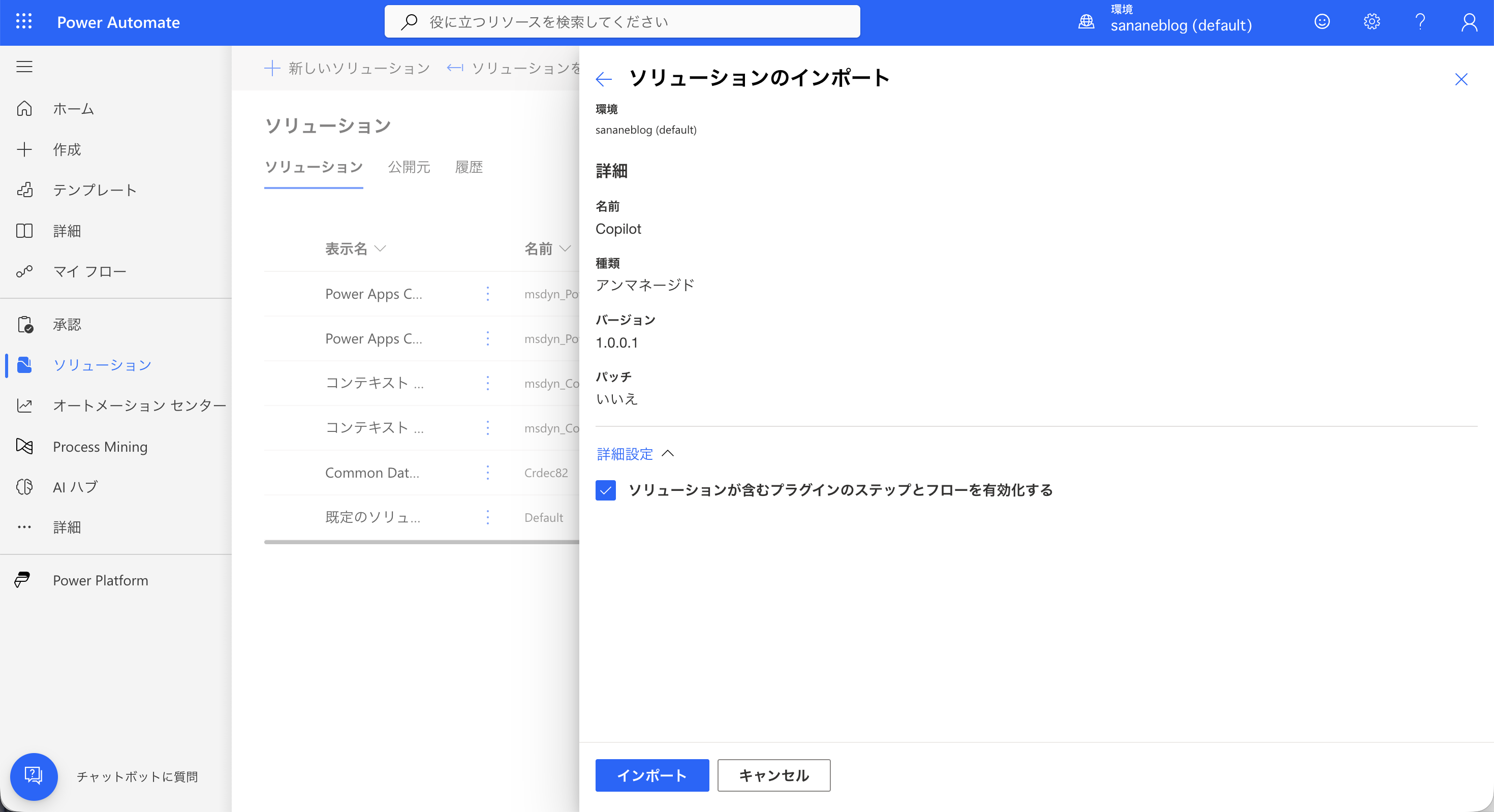
Task: Click 新しいソリューション in the toolbar
Action: [x=348, y=69]
